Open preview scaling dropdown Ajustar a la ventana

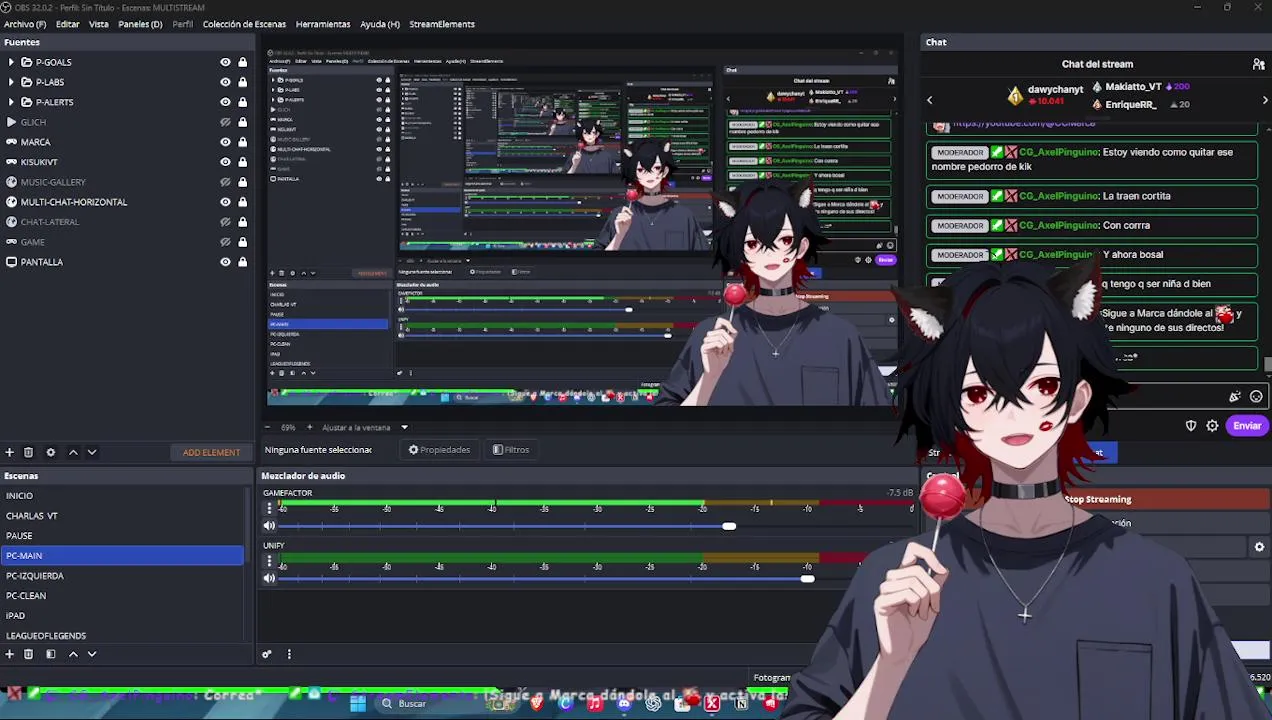click(365, 427)
